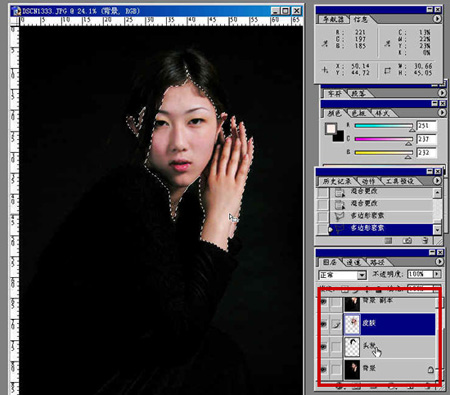Viewport: 450px width, 395px height.
Task: Click the eyedropper icon in the Info panel
Action: [325, 43]
